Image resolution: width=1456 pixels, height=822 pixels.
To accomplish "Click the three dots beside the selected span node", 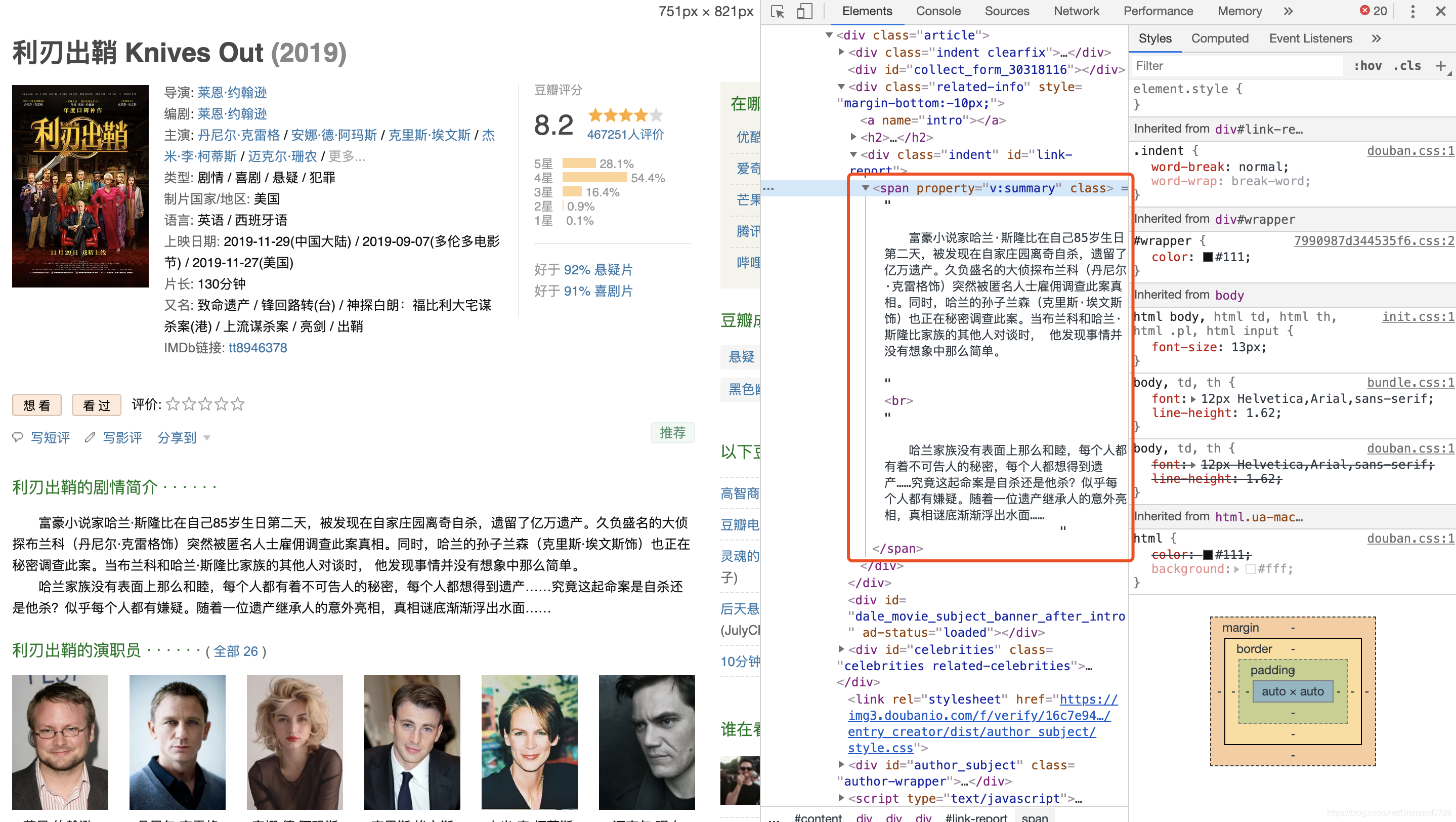I will 768,188.
